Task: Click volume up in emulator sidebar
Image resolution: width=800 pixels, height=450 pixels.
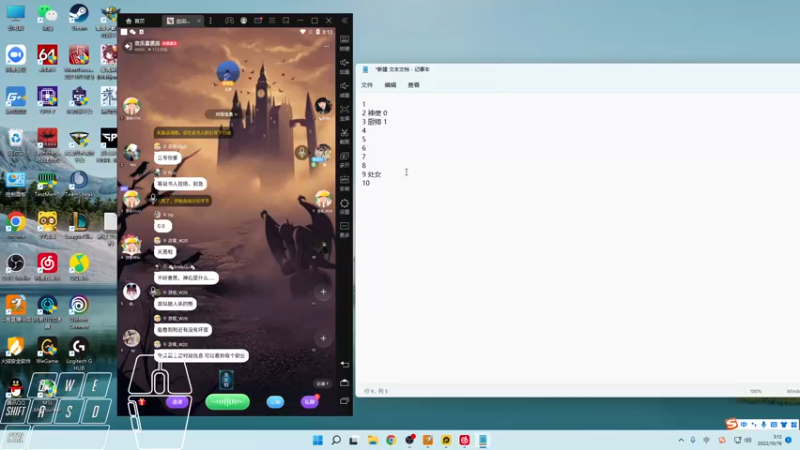Action: pyautogui.click(x=344, y=65)
